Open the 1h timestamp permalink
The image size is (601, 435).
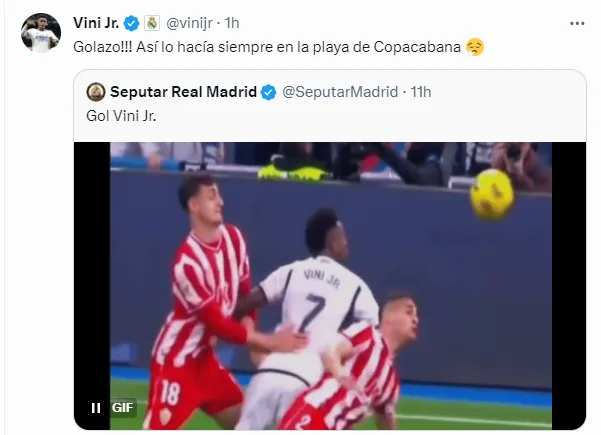(232, 23)
